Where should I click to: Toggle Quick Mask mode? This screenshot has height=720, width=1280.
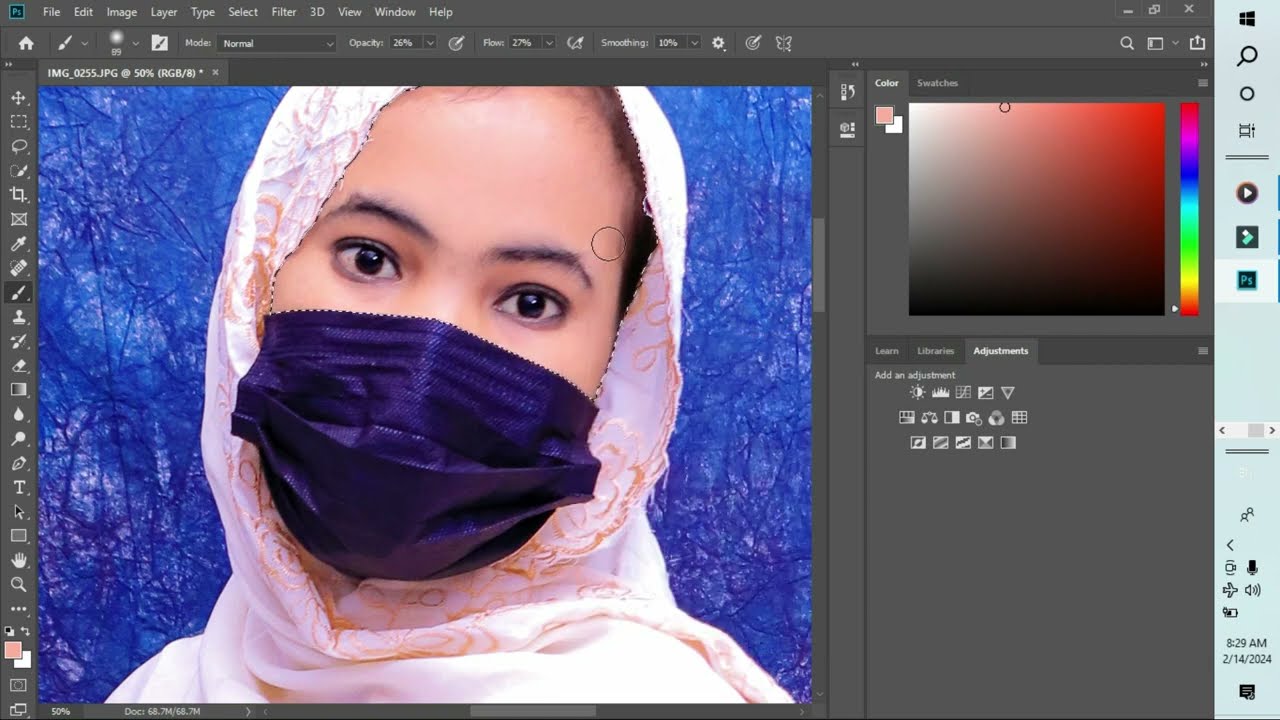pos(18,685)
